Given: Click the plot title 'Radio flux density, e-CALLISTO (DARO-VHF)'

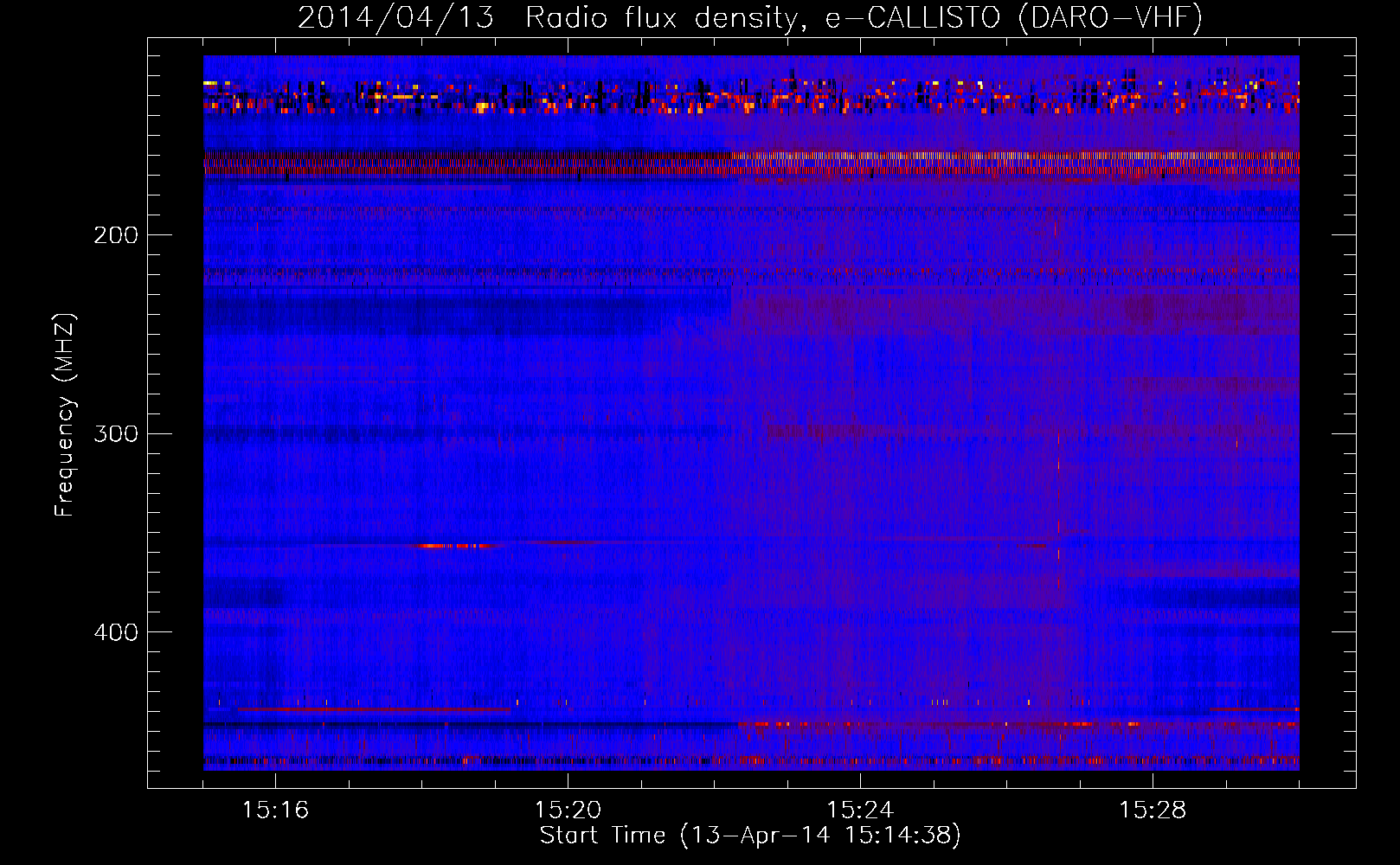Looking at the screenshot, I should tap(864, 18).
